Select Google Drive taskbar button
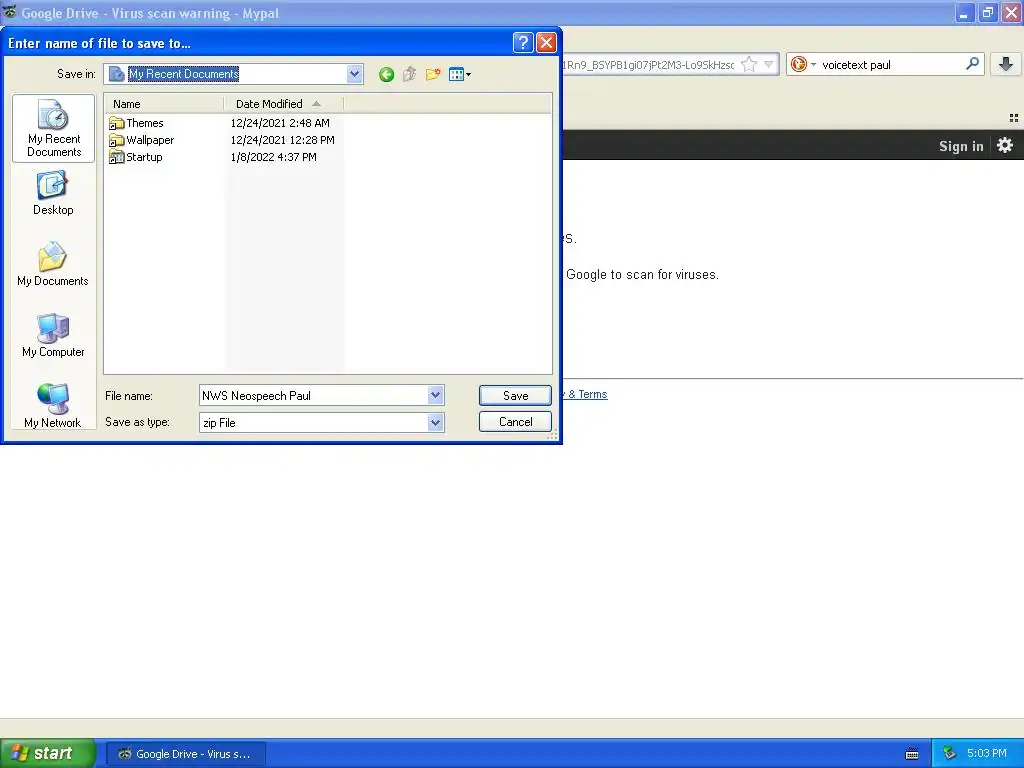Screen dimensions: 1024x768 click(185, 754)
